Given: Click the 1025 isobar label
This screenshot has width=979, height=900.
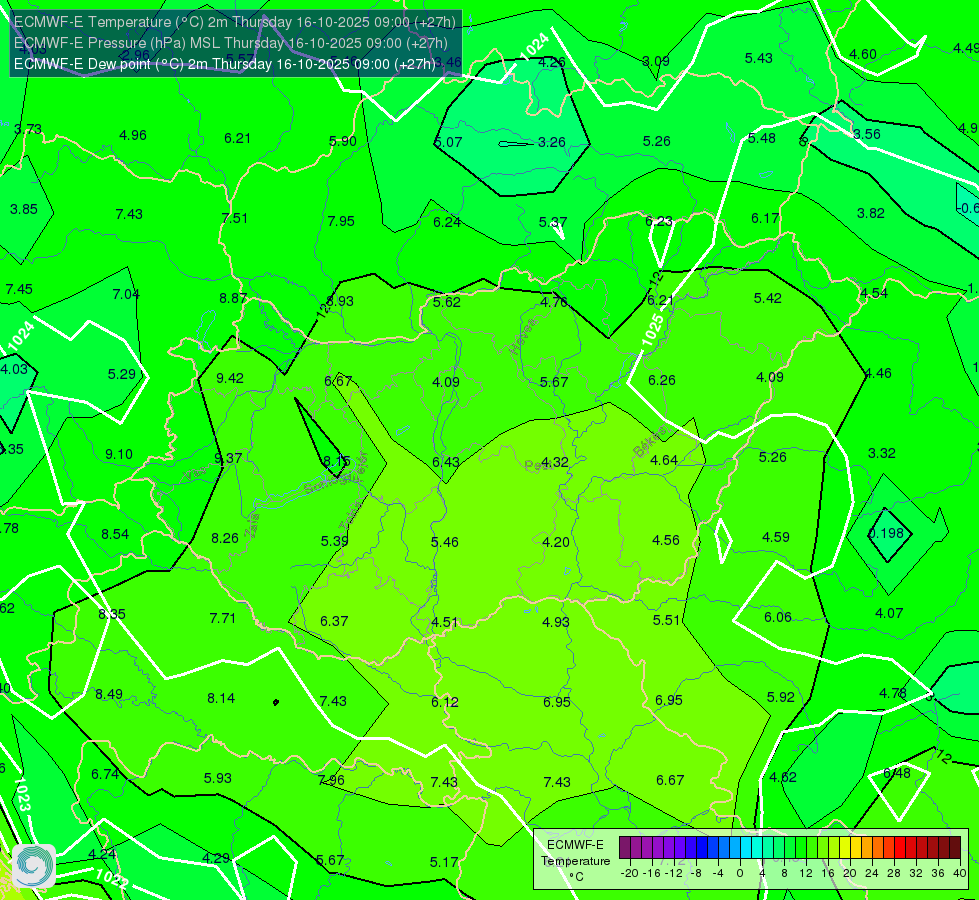Looking at the screenshot, I should pyautogui.click(x=652, y=330).
